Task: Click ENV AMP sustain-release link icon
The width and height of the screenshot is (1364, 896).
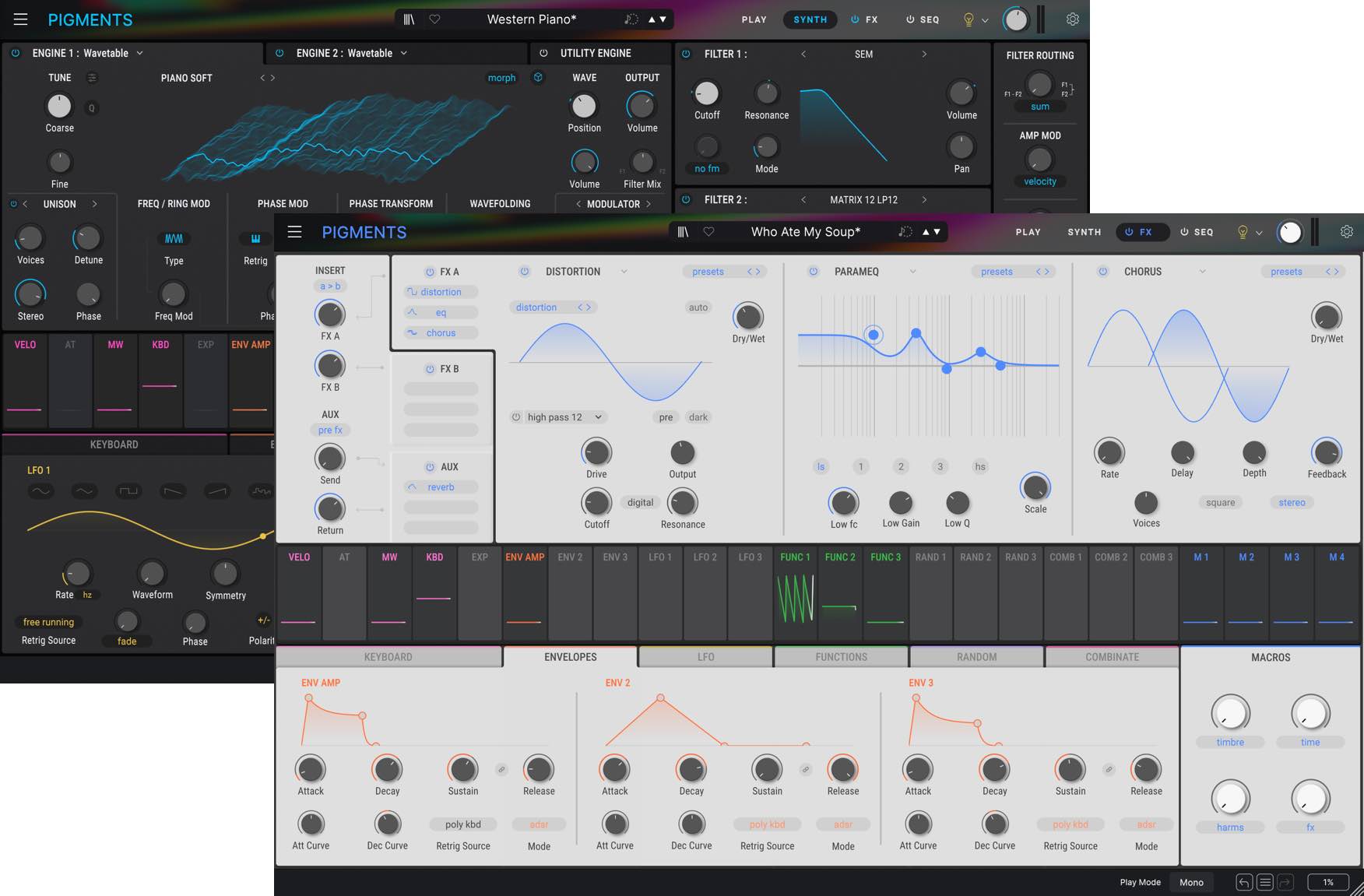Action: click(x=501, y=770)
